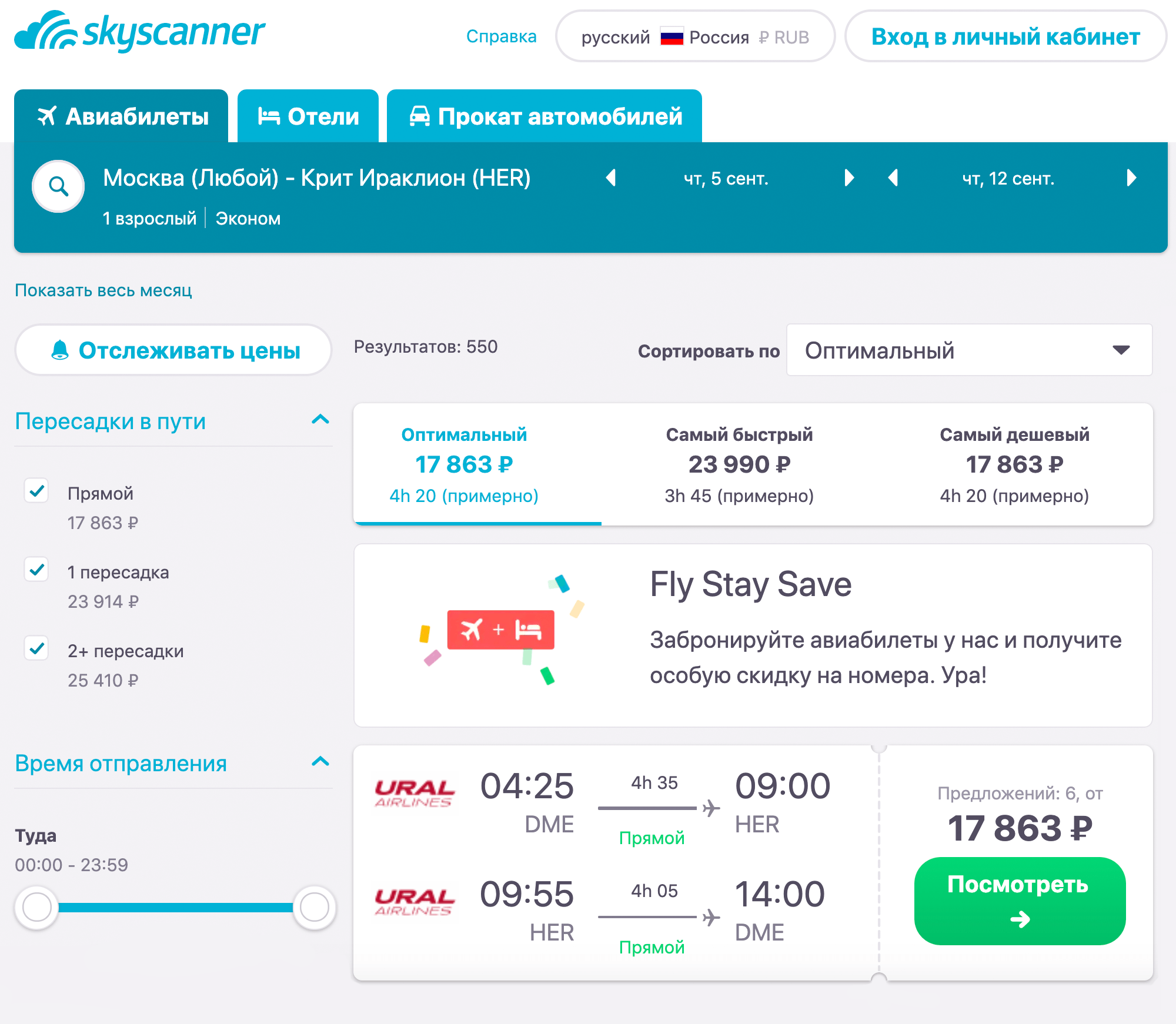
Task: Open the search magnifier icon button
Action: [58, 186]
